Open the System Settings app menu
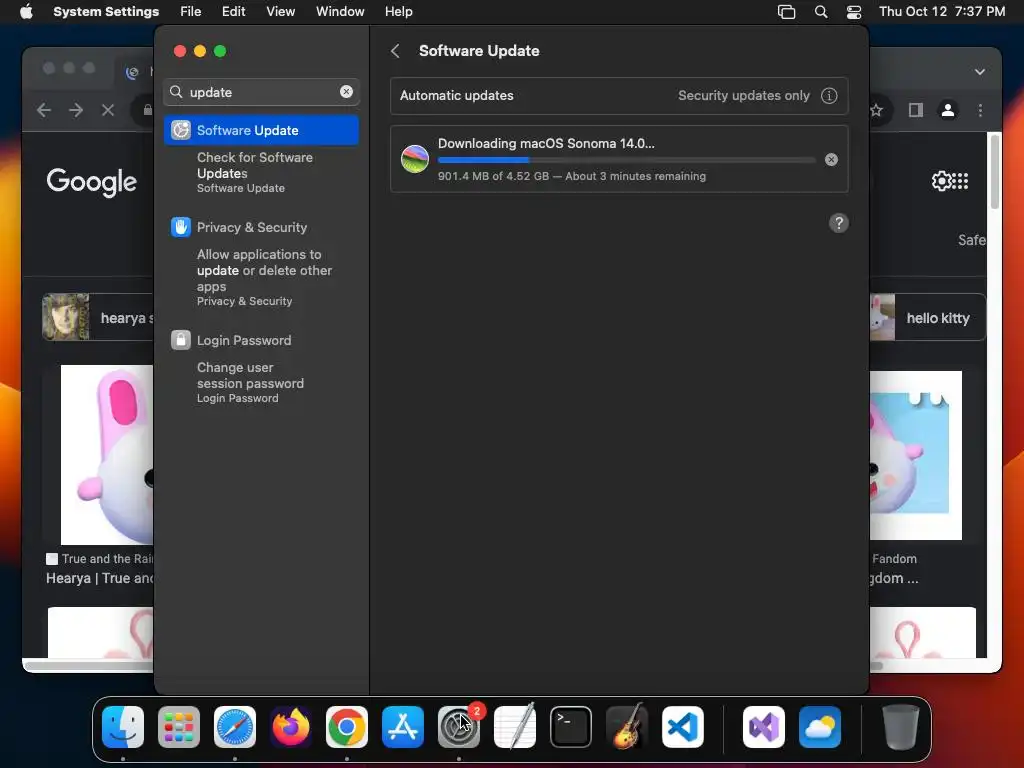1024x768 pixels. (x=106, y=11)
